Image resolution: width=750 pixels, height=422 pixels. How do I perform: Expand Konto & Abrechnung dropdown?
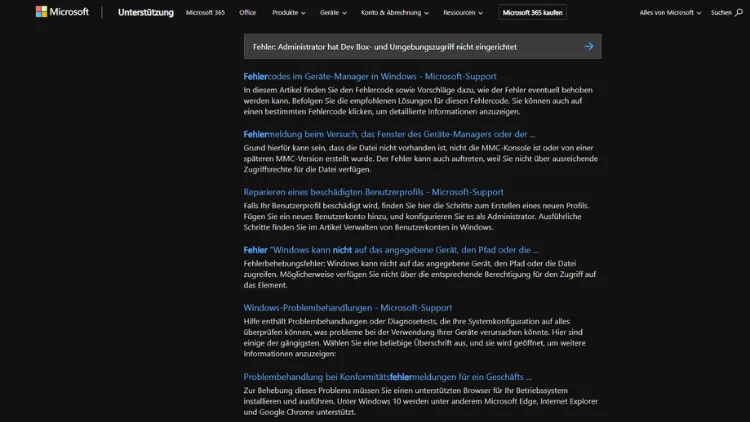(x=395, y=12)
